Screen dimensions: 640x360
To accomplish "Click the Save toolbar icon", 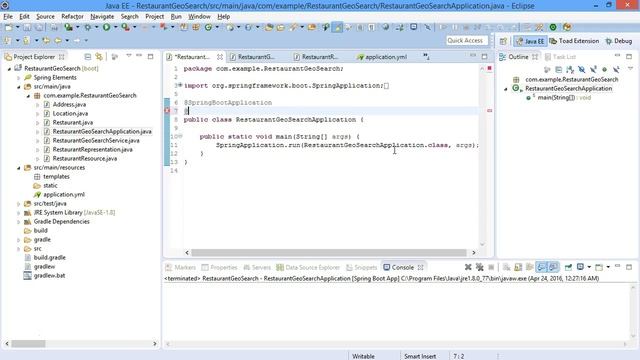I will (27, 27).
